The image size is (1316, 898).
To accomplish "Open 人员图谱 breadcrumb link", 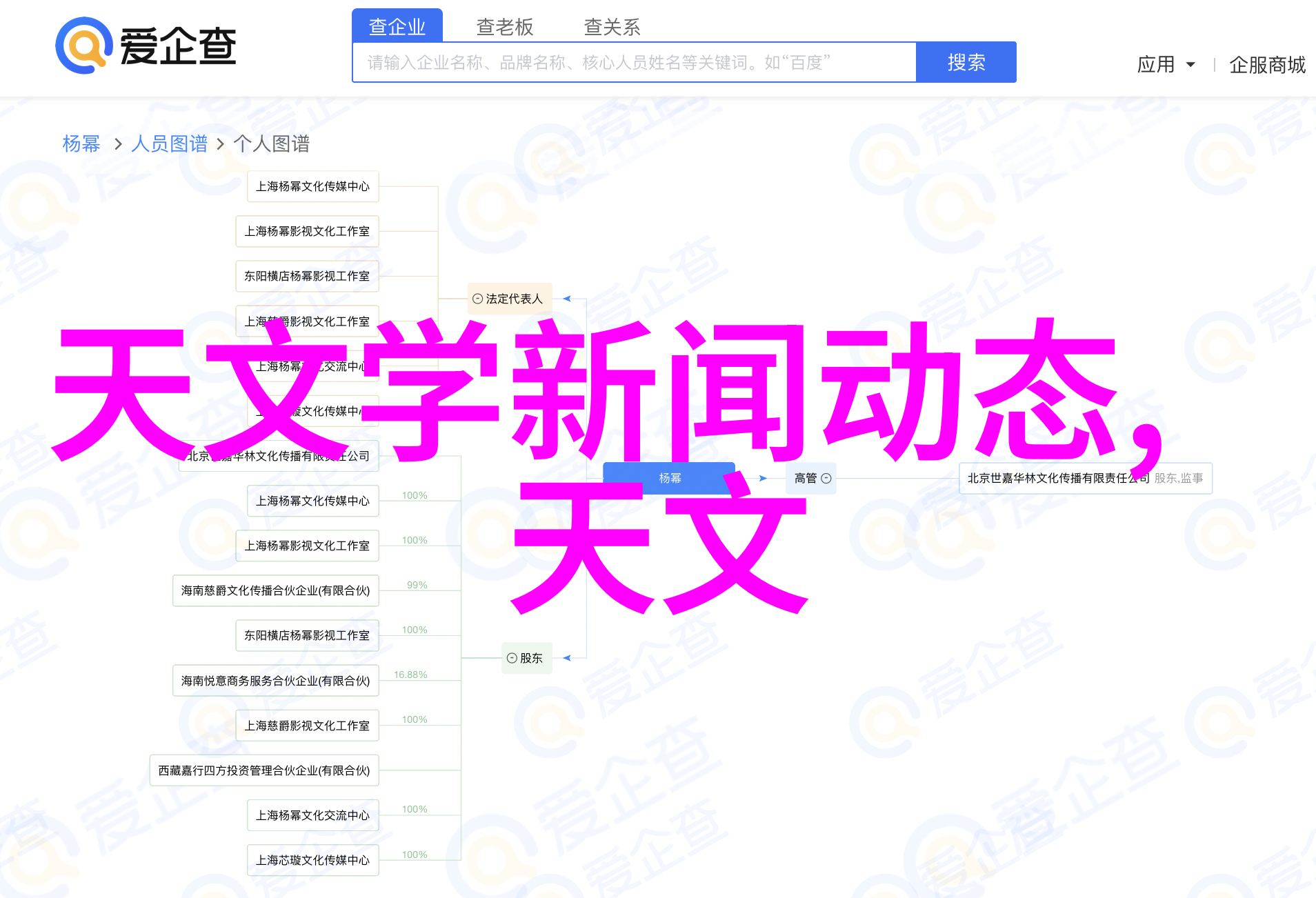I will click(169, 143).
